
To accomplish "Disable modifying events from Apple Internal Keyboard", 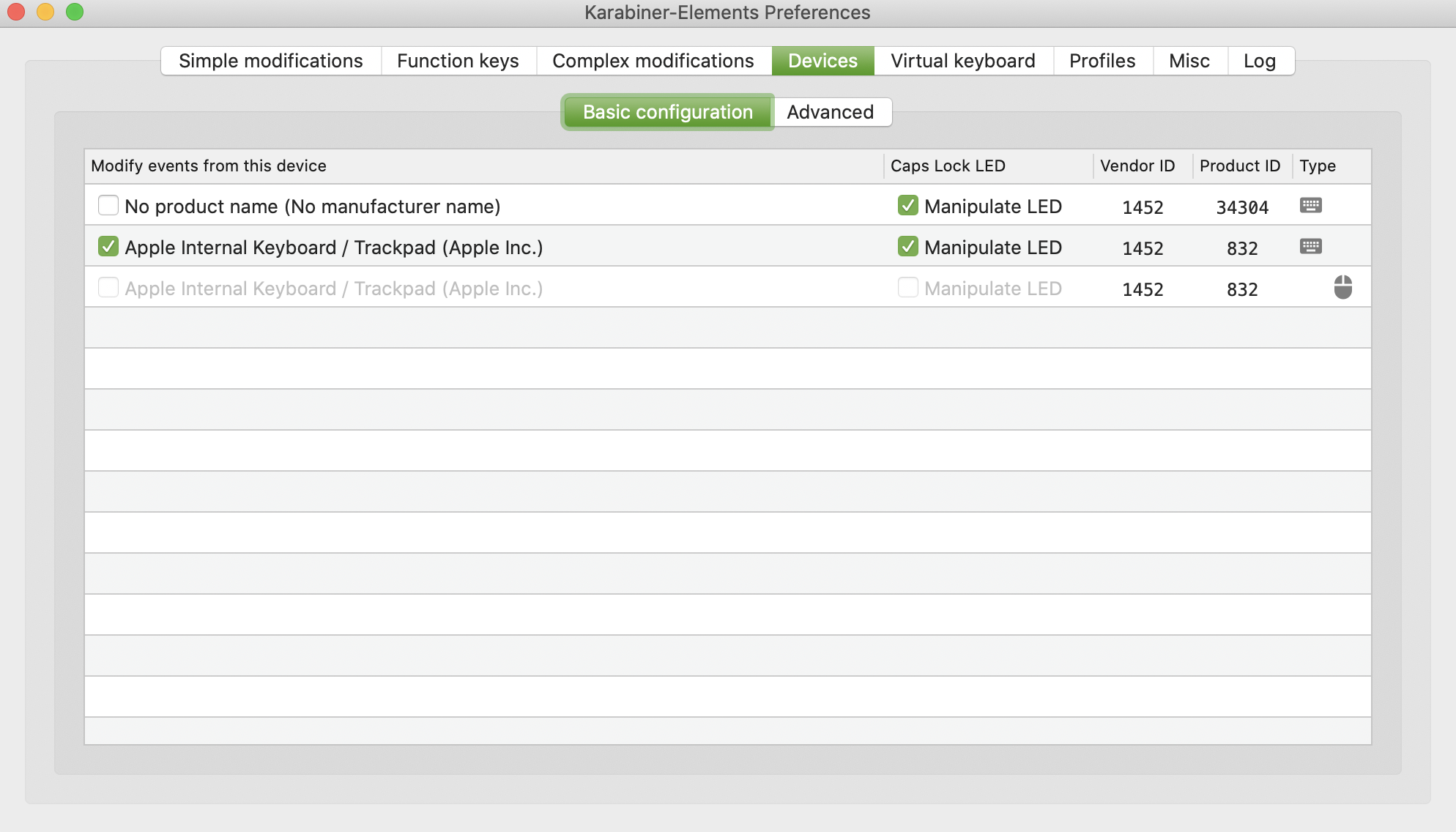I will [108, 247].
